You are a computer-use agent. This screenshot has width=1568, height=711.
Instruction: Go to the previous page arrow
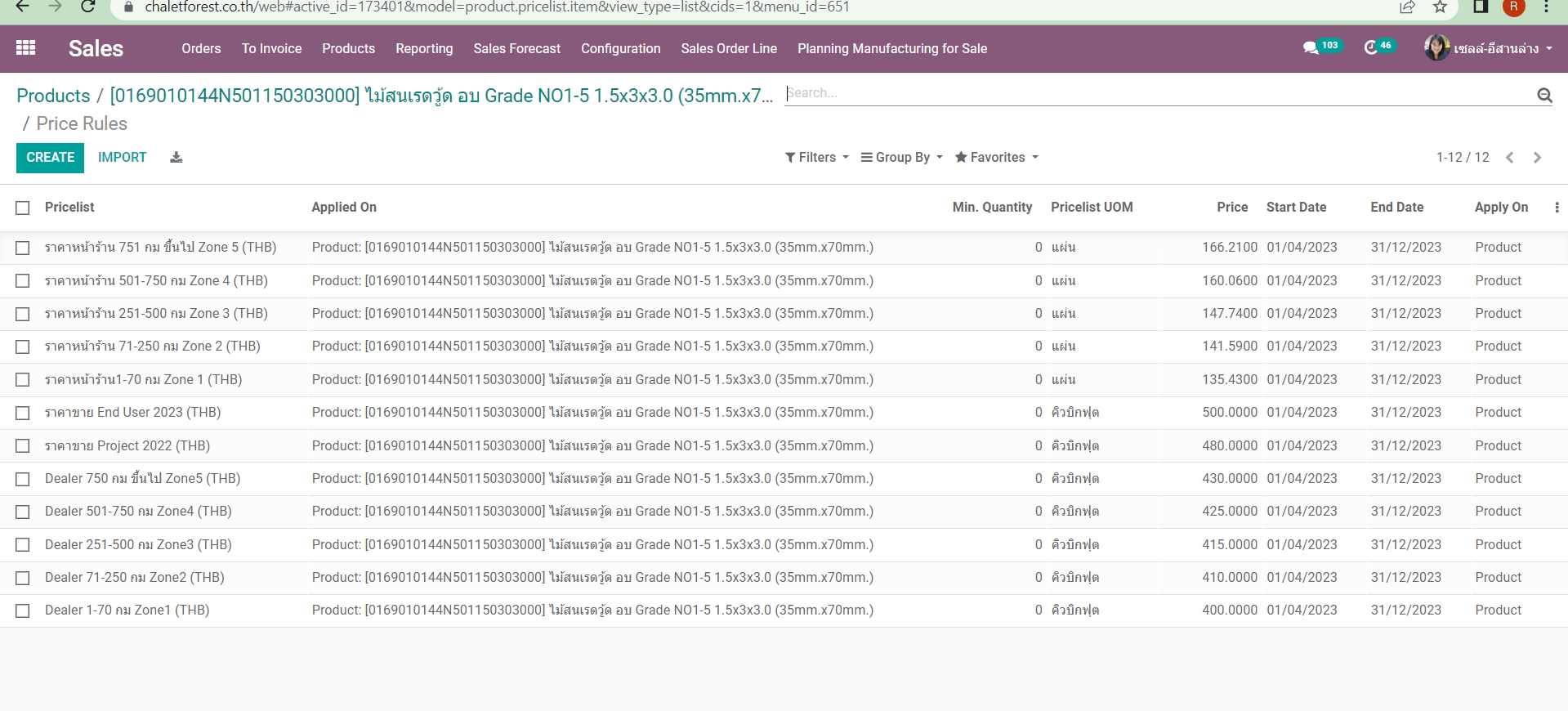coord(1509,158)
